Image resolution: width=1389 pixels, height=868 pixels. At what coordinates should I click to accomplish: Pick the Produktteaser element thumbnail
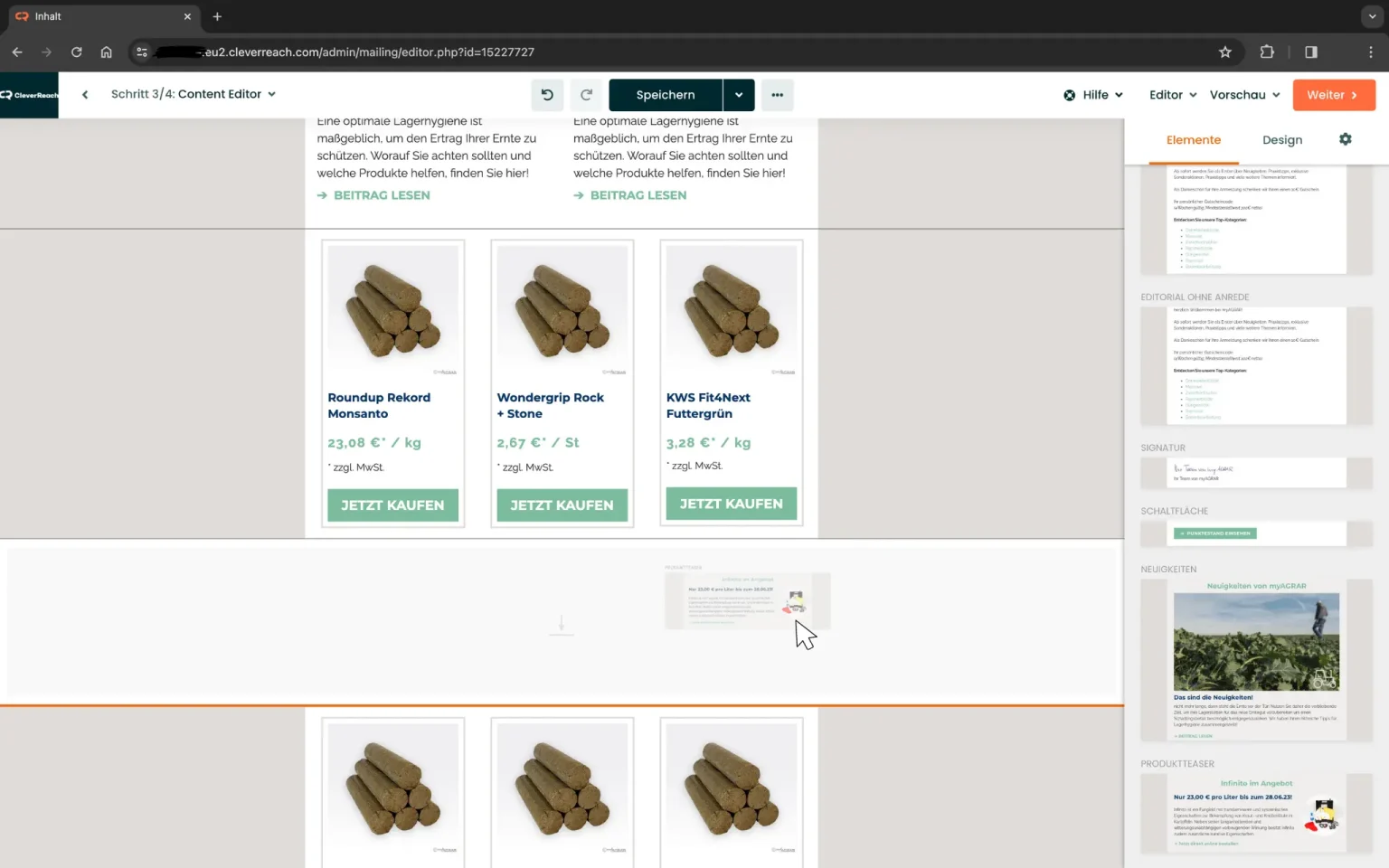tap(1256, 813)
